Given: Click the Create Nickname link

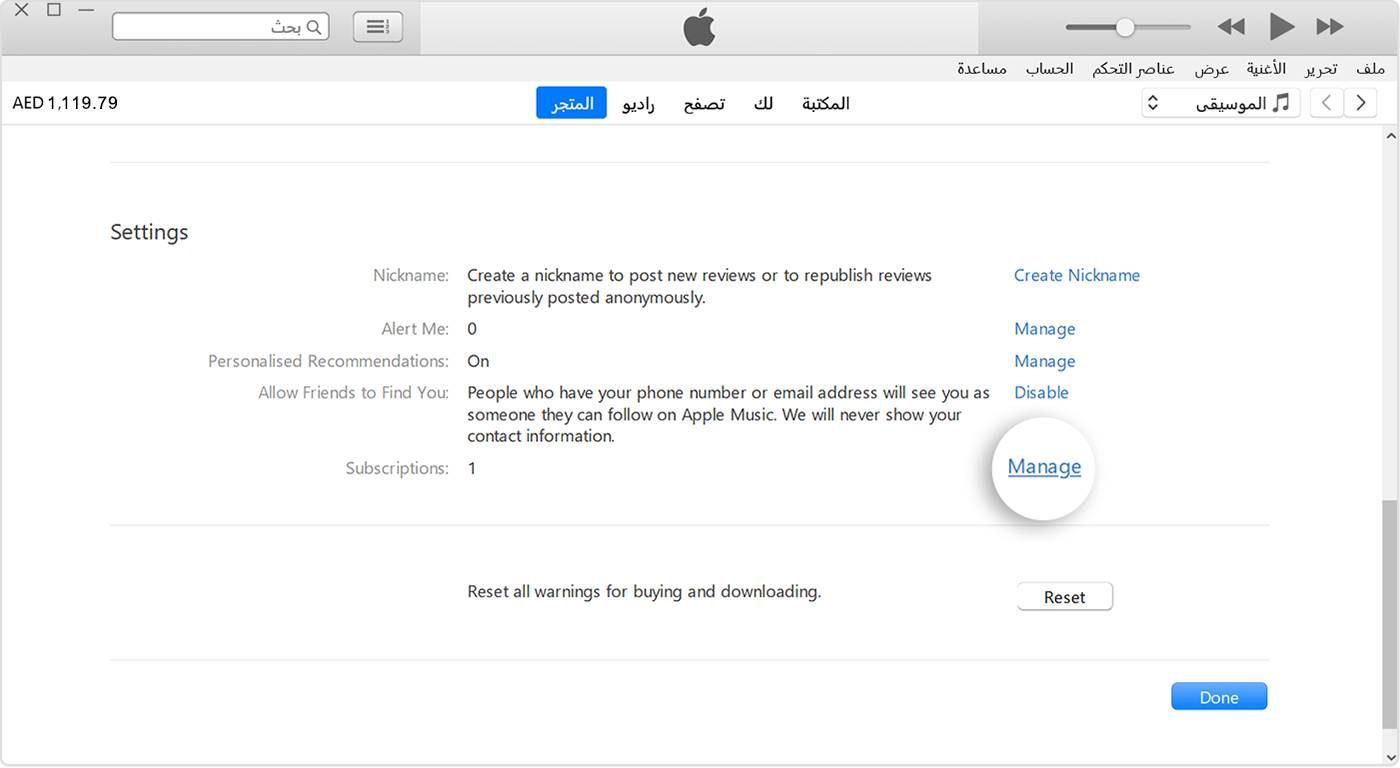Looking at the screenshot, I should coord(1077,275).
